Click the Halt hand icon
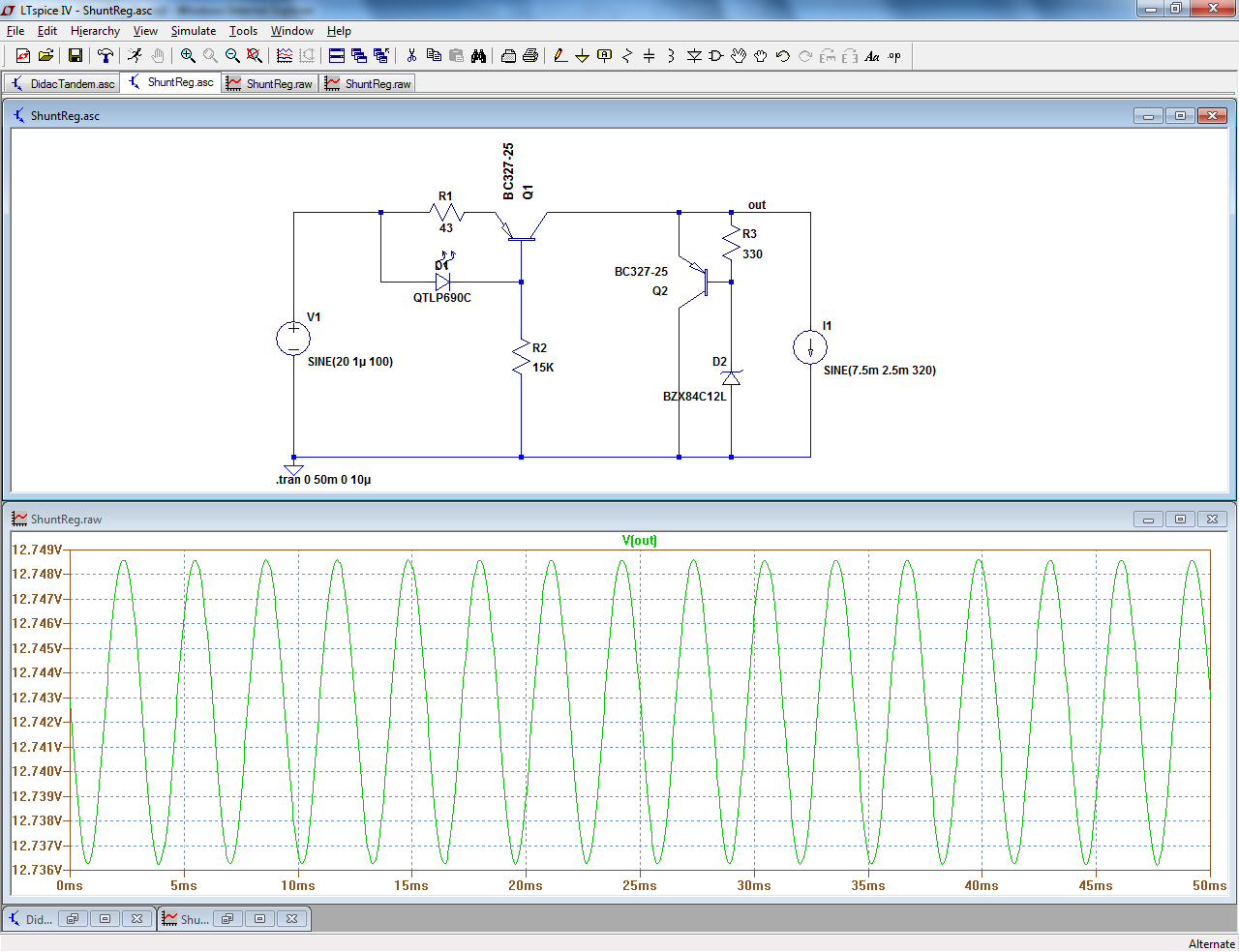This screenshot has height=952, width=1239. (x=157, y=56)
